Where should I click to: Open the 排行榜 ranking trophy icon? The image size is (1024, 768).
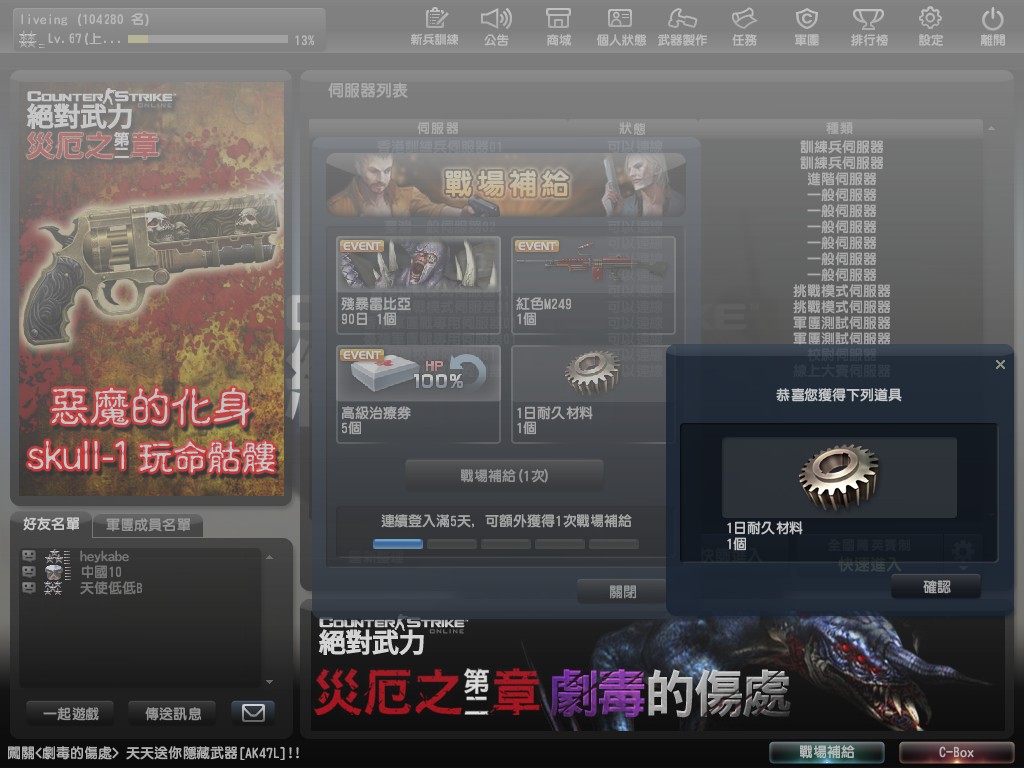tap(869, 27)
